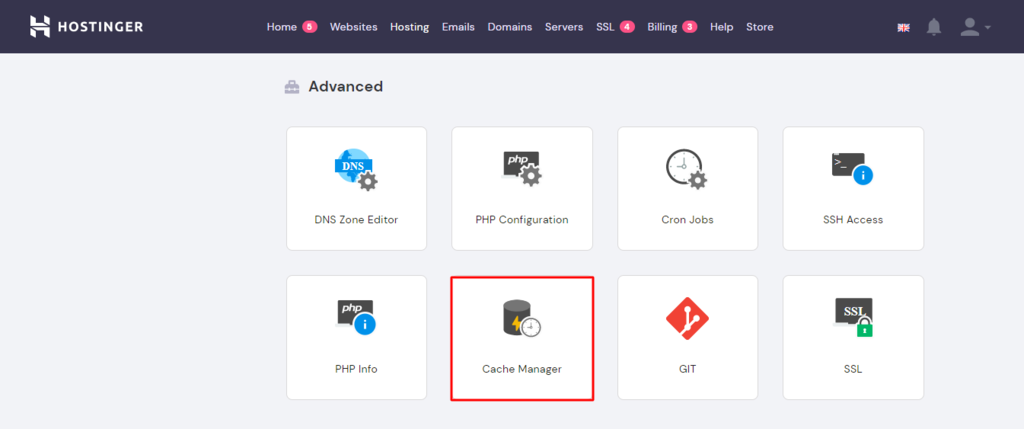
Task: Navigate to the Domains page
Action: click(x=510, y=27)
